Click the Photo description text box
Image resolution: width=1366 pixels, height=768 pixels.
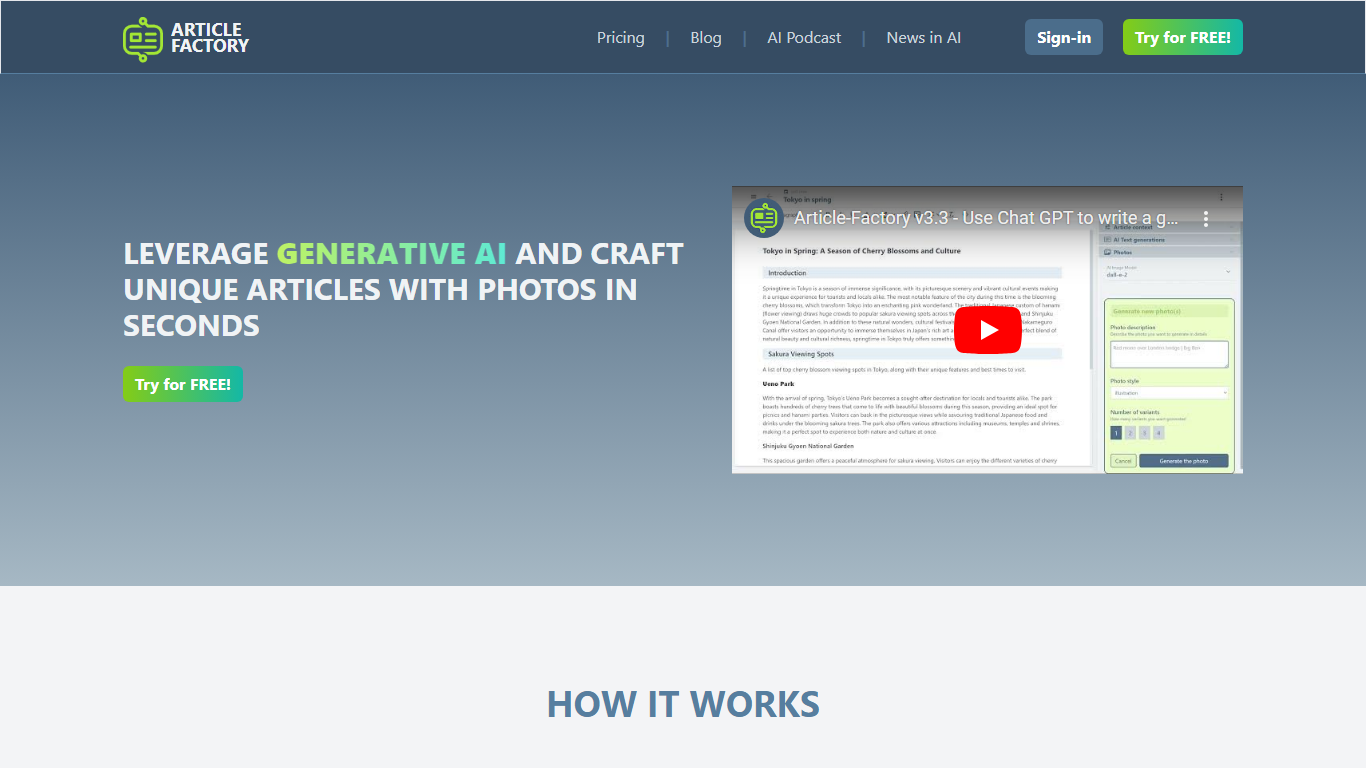[1169, 353]
